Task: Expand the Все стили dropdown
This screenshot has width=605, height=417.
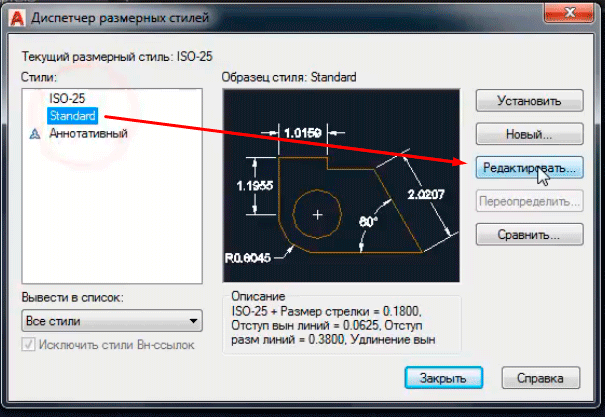Action: (112, 321)
